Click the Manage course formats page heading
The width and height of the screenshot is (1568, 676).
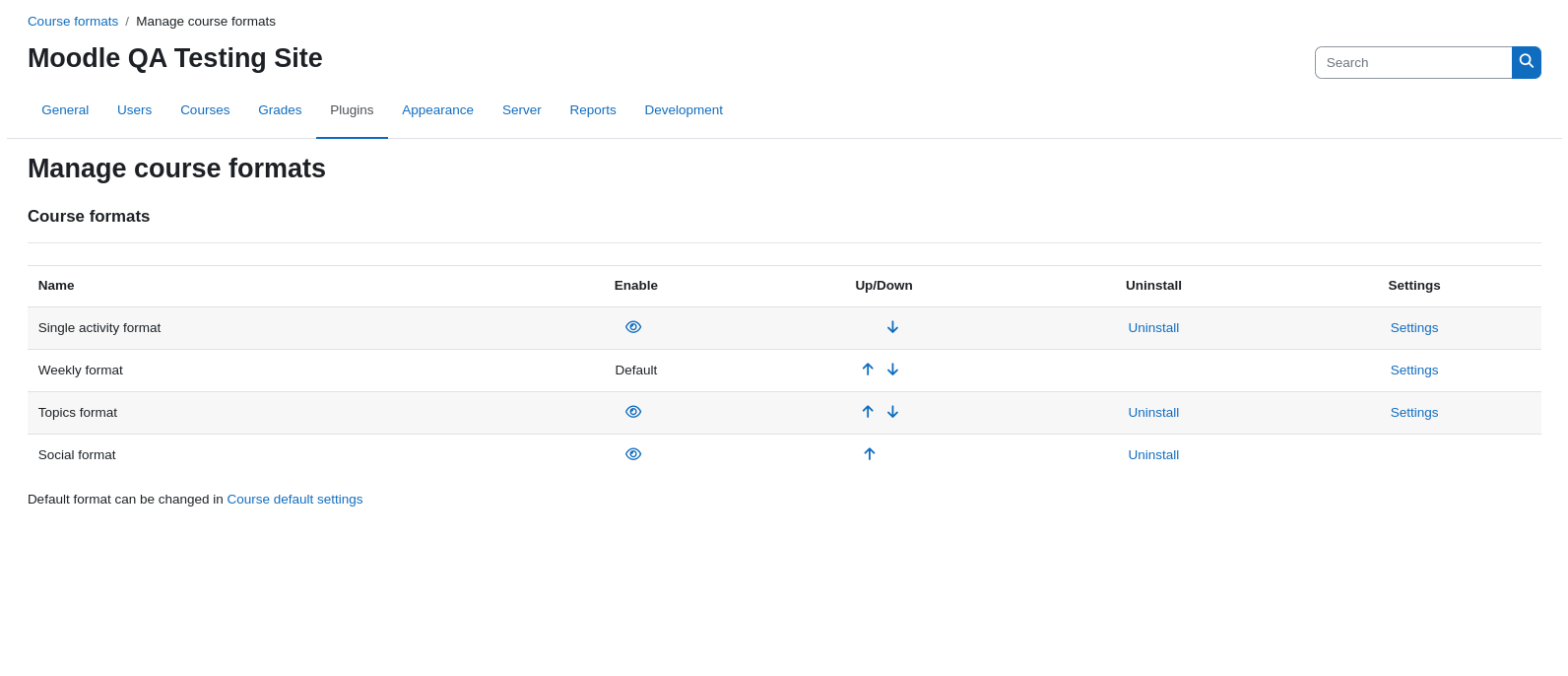coord(176,169)
